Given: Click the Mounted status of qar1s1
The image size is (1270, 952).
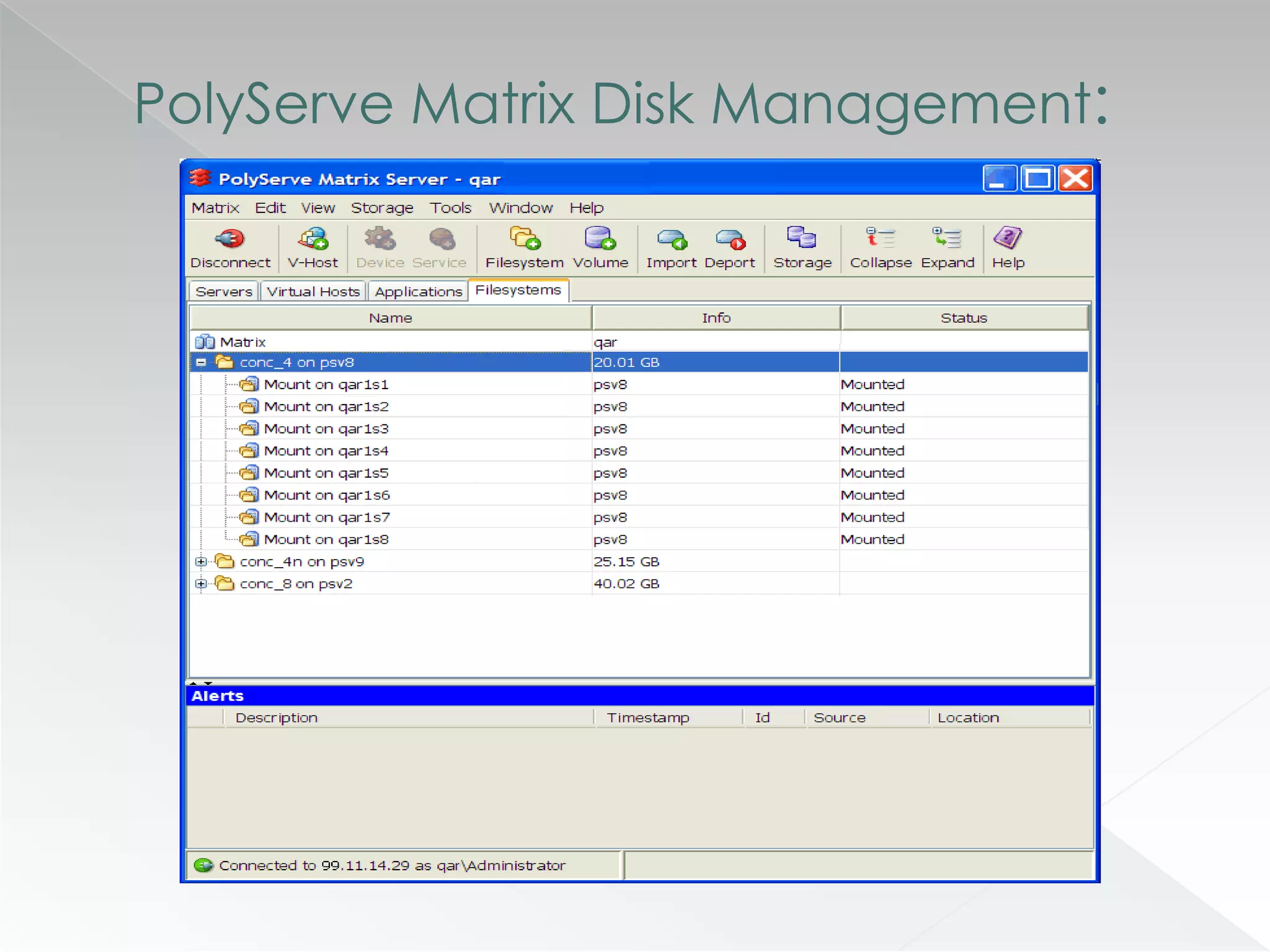Looking at the screenshot, I should (x=873, y=384).
